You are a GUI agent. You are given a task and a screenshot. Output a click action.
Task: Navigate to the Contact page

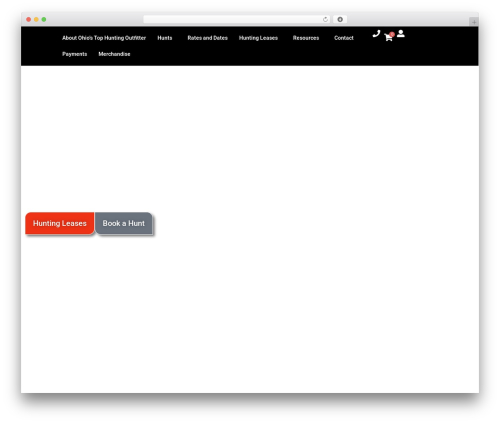coord(344,38)
